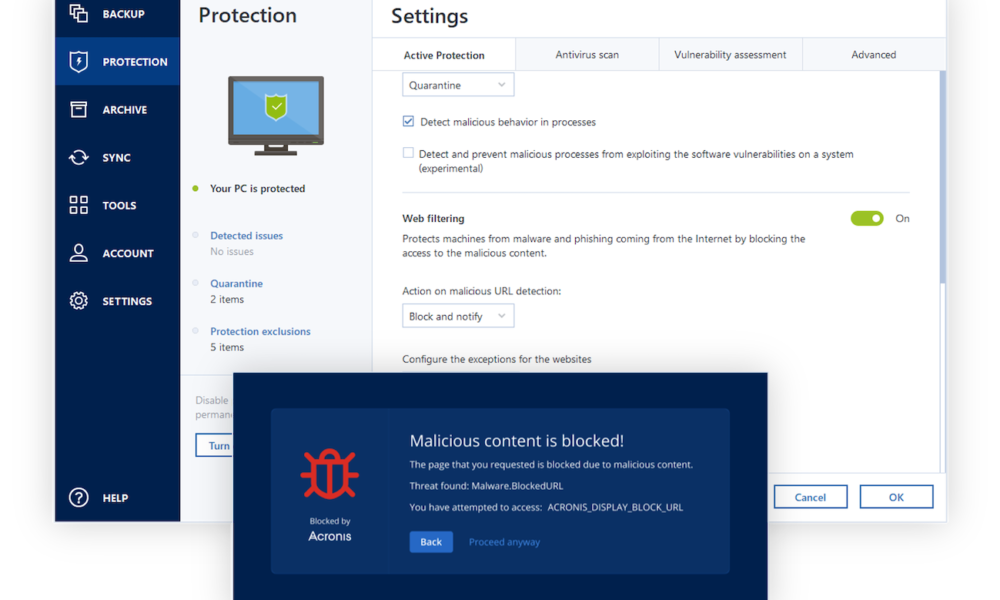Click the Proceed anyway link
1000x600 pixels.
pyautogui.click(x=504, y=542)
